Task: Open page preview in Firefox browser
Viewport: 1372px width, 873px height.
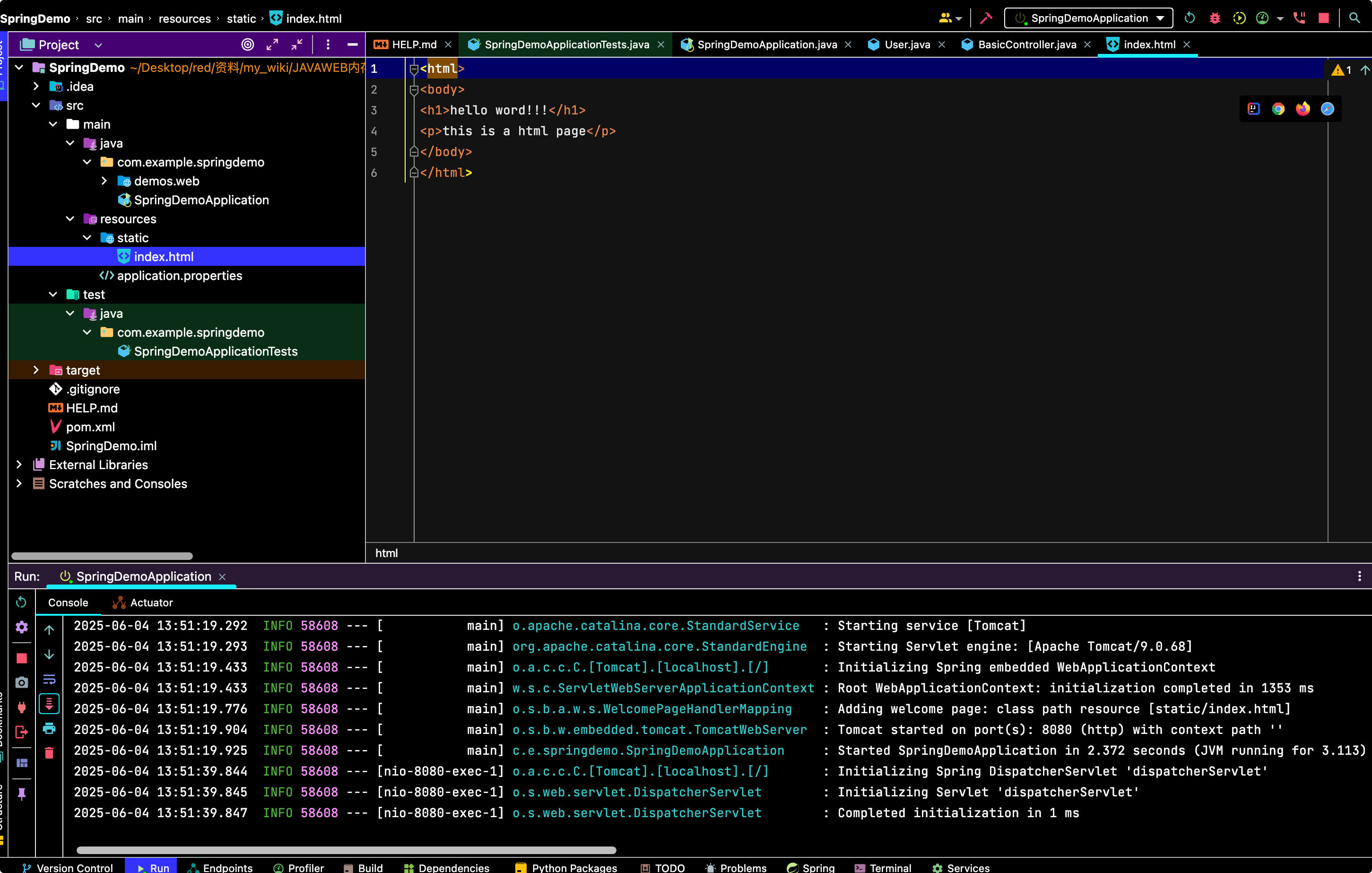Action: coord(1303,109)
